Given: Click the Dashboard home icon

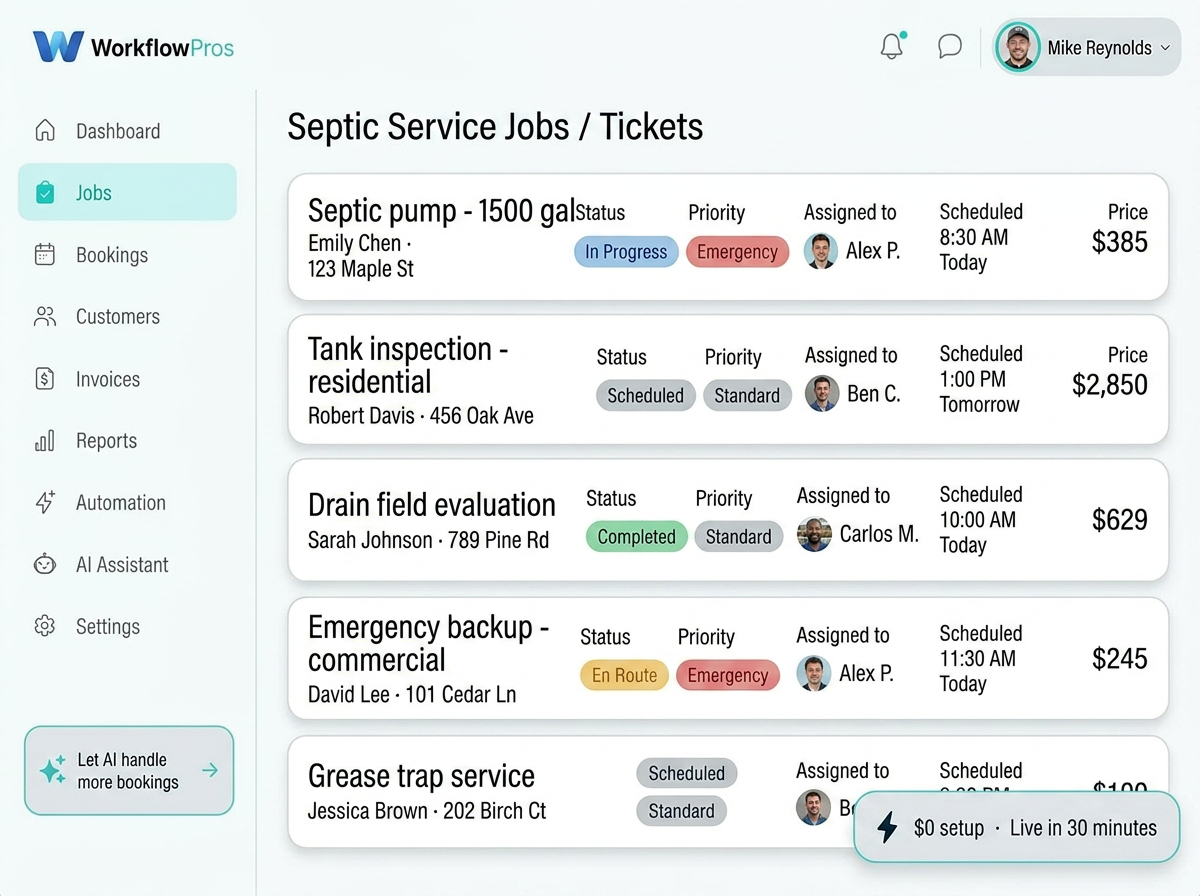Looking at the screenshot, I should 45,131.
